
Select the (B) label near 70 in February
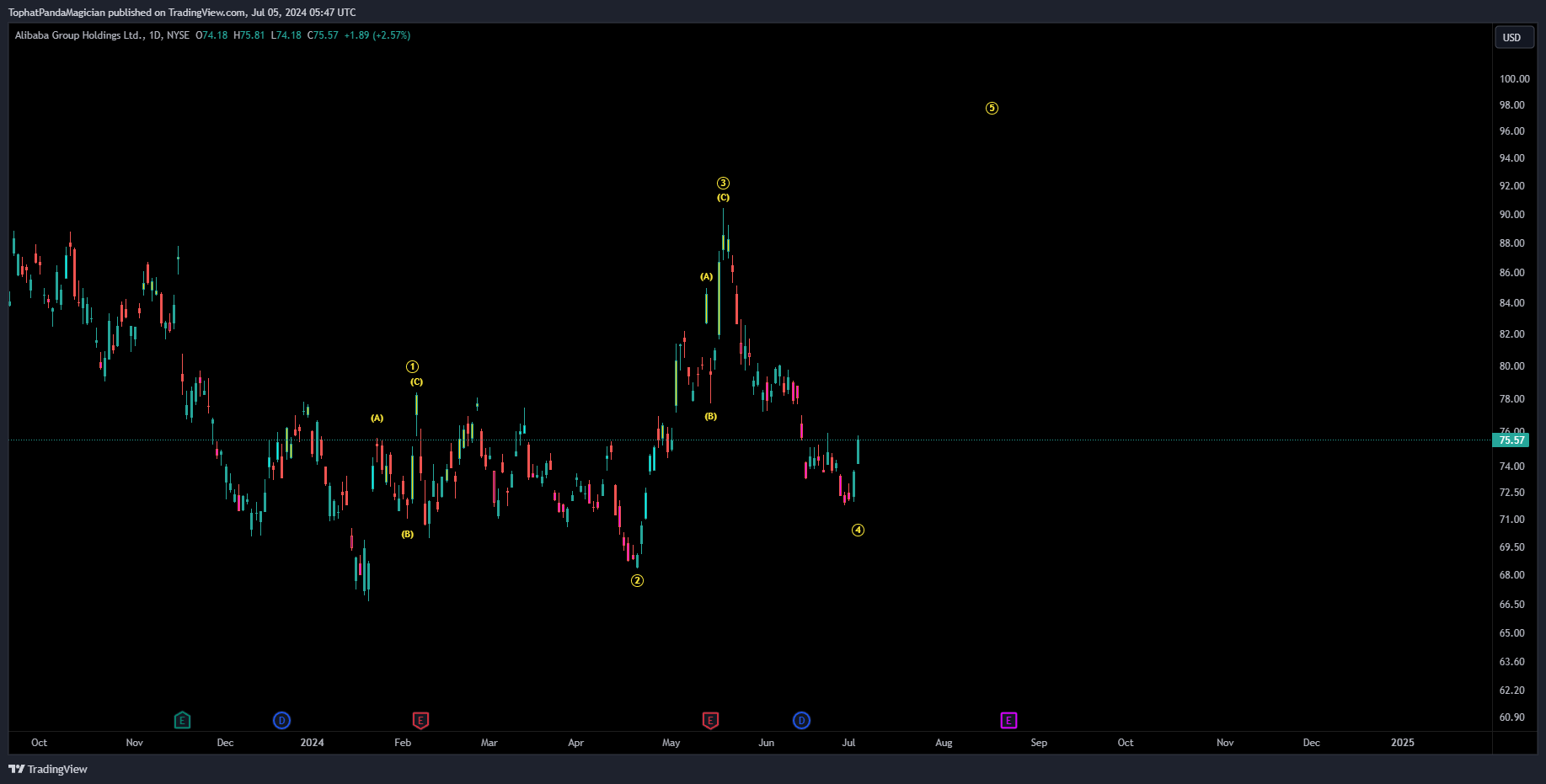[407, 534]
